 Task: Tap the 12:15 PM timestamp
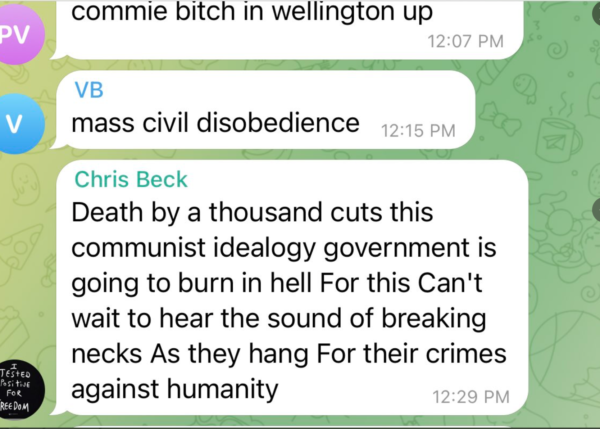tap(418, 131)
